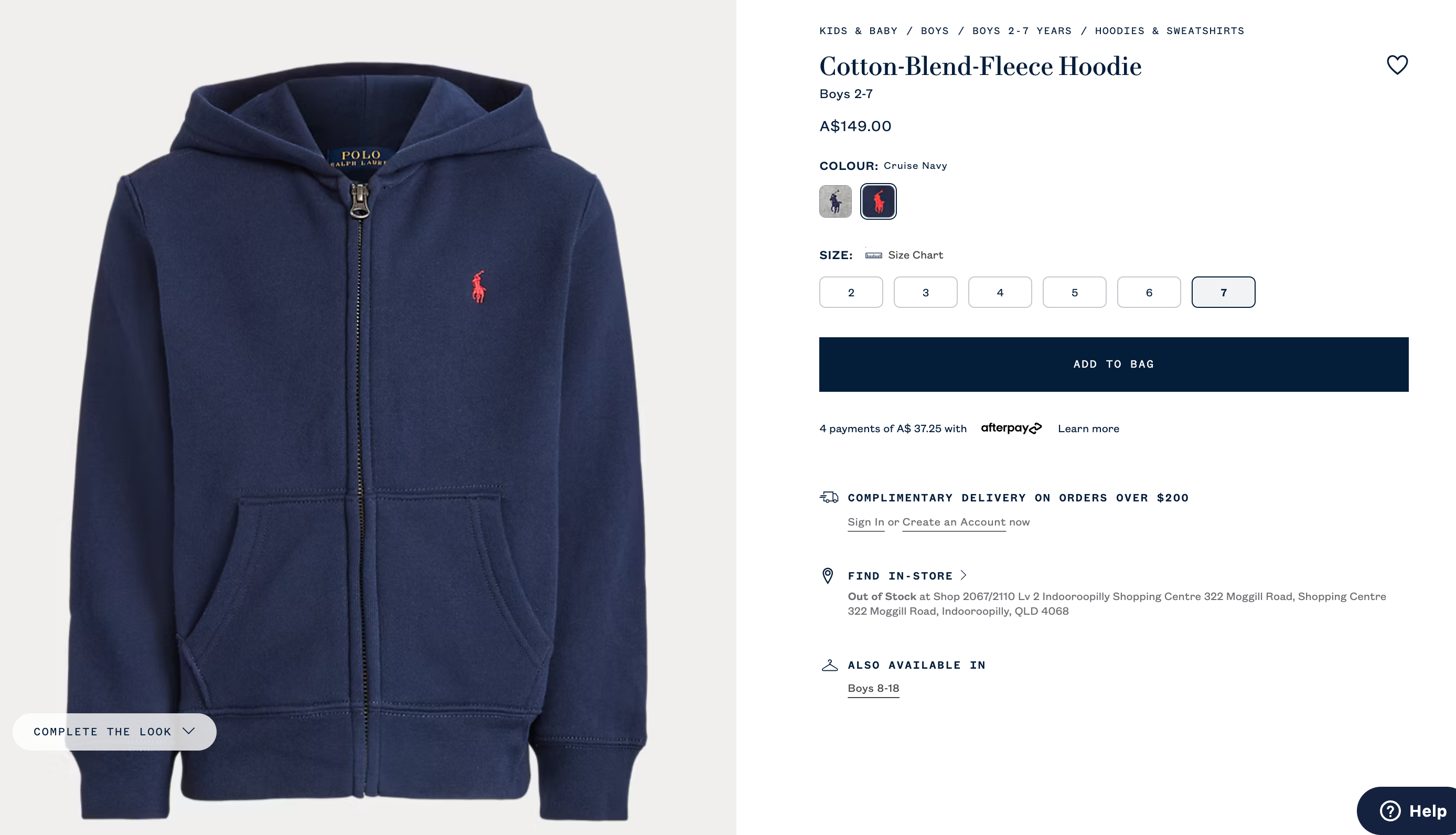Click the Afterpay logo
This screenshot has height=835, width=1456.
coord(1011,429)
